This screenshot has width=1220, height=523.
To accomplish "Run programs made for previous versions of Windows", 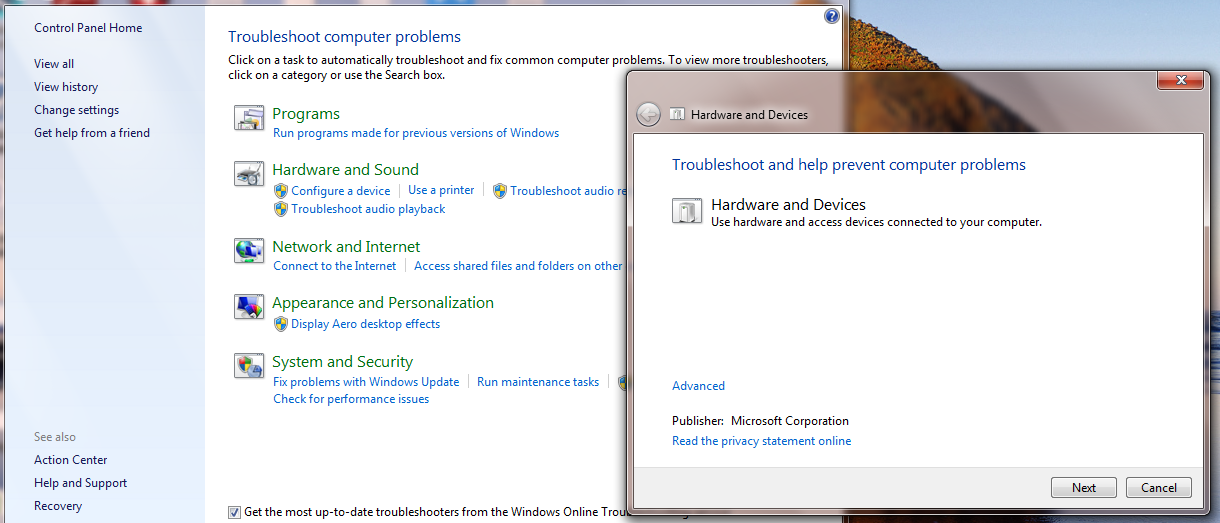I will 416,133.
